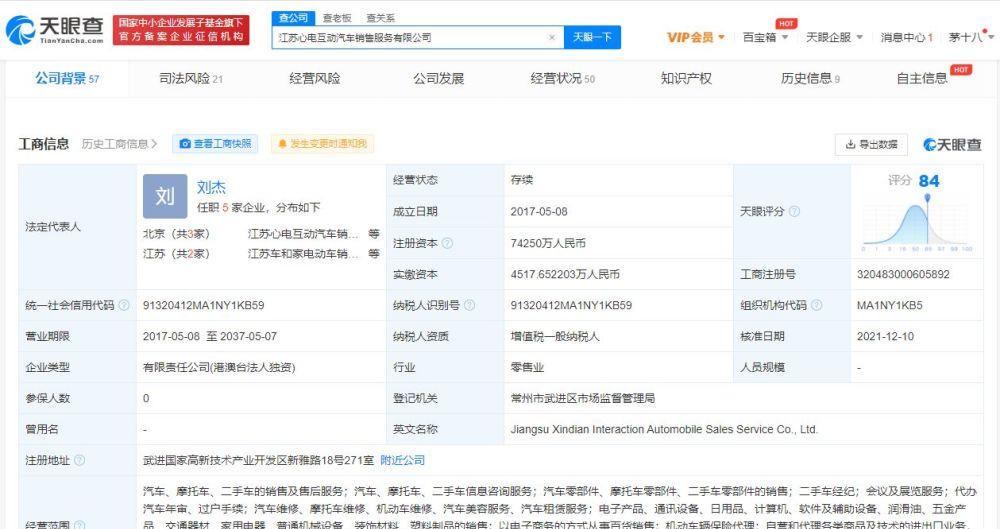Select the 司法风险 tab

(x=191, y=78)
